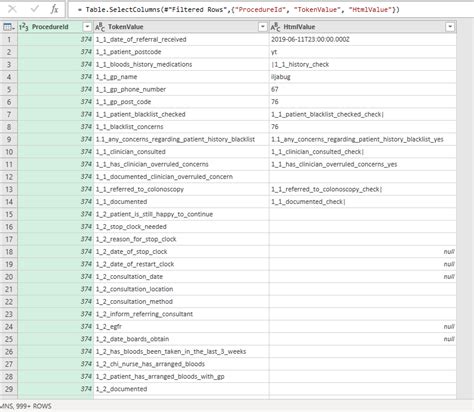
Task: Click cell 1_2_stop_clock_needed
Action: point(181,227)
